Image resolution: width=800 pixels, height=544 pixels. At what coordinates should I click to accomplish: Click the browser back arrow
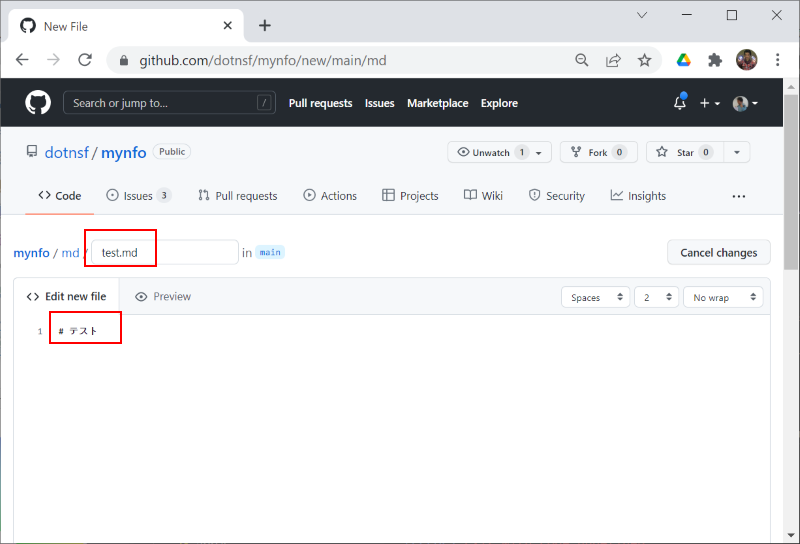[x=22, y=60]
